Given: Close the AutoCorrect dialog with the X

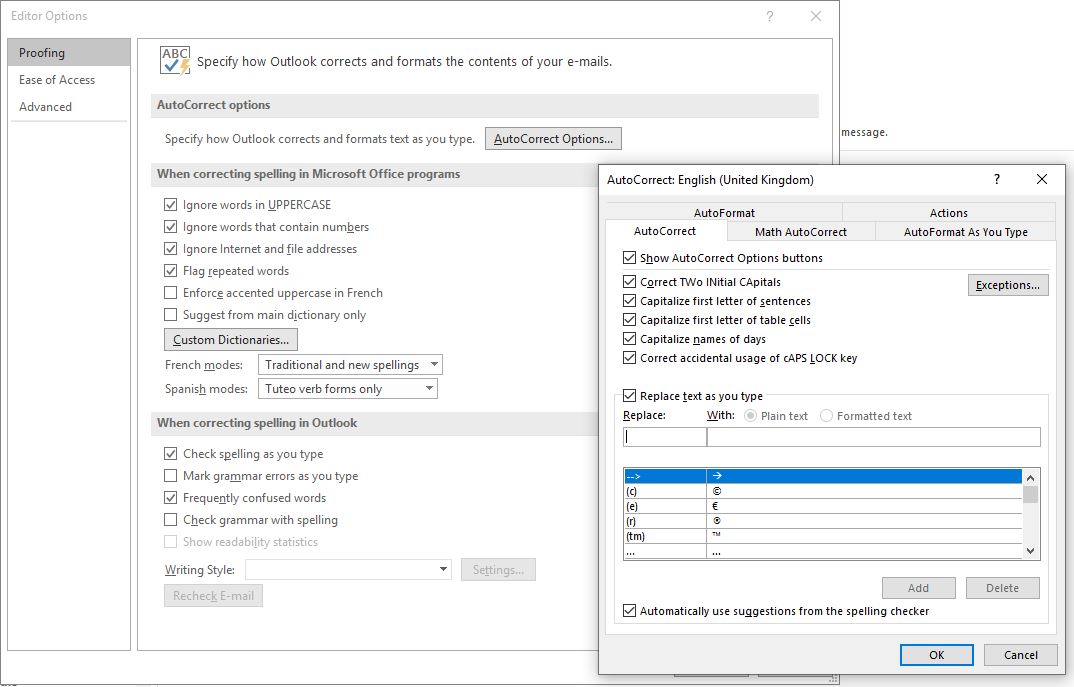Looking at the screenshot, I should (x=1042, y=179).
